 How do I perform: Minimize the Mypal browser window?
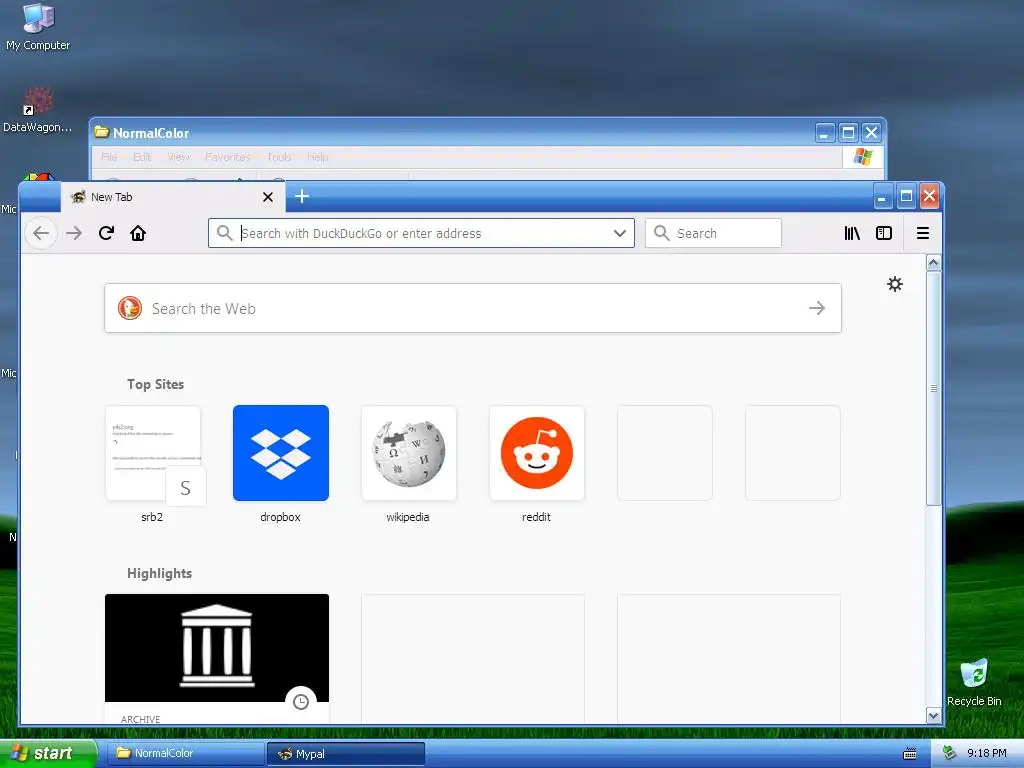(882, 196)
